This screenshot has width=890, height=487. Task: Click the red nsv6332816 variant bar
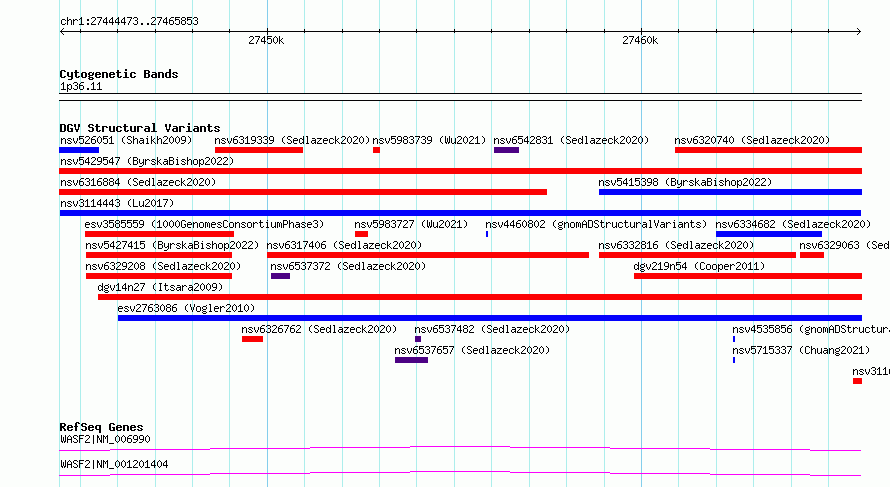[x=698, y=255]
